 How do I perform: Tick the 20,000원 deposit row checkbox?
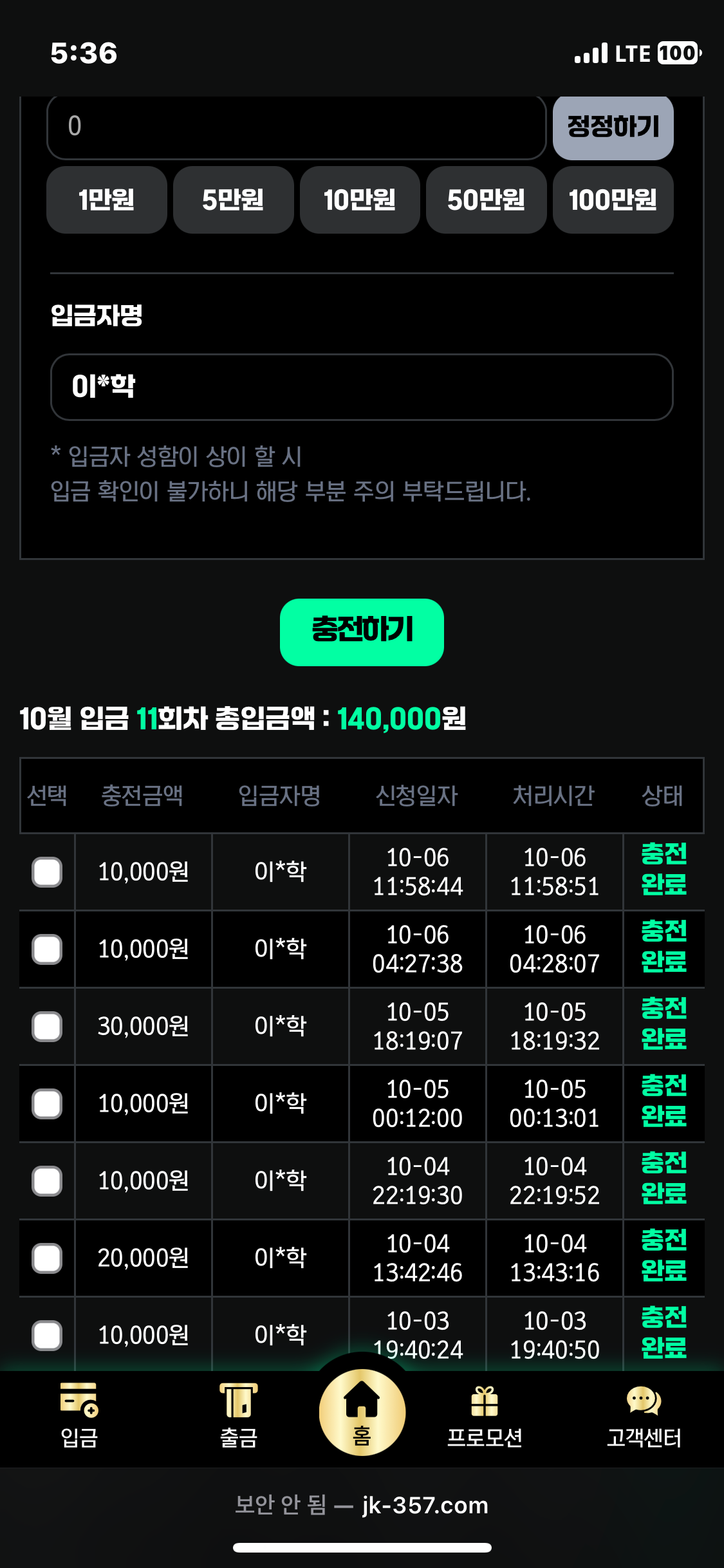[47, 1258]
